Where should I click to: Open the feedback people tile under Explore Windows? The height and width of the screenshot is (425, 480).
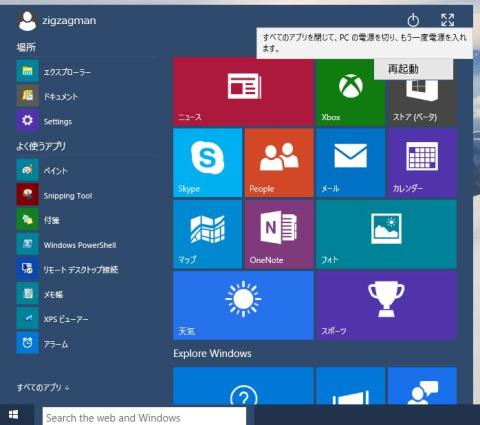click(422, 386)
